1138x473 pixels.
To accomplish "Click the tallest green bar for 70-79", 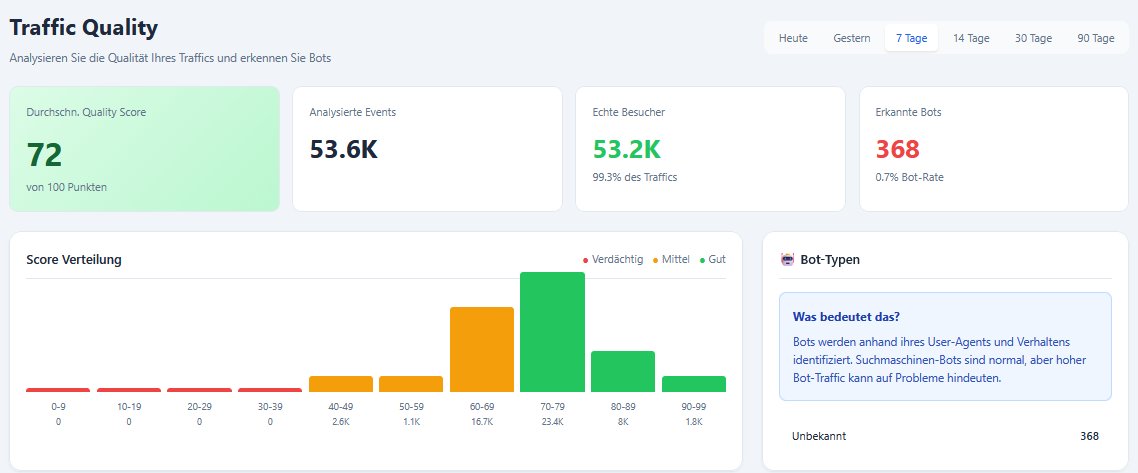I will pyautogui.click(x=552, y=332).
